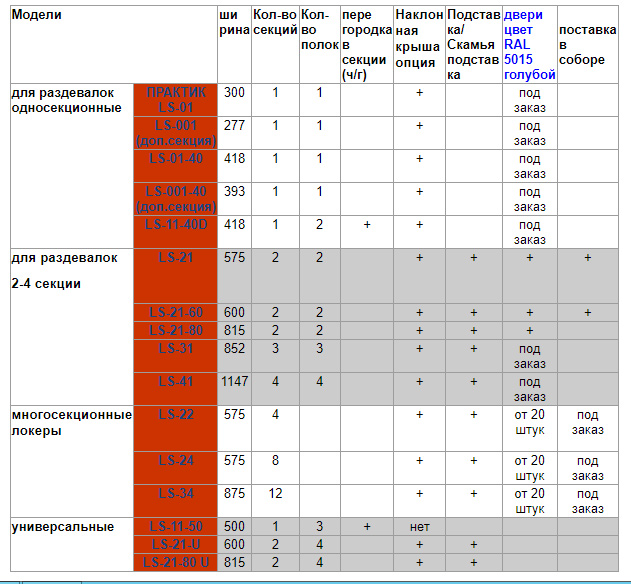This screenshot has width=631, height=584.
Task: Open the LS-22 multi-section locker link
Action: [176, 414]
